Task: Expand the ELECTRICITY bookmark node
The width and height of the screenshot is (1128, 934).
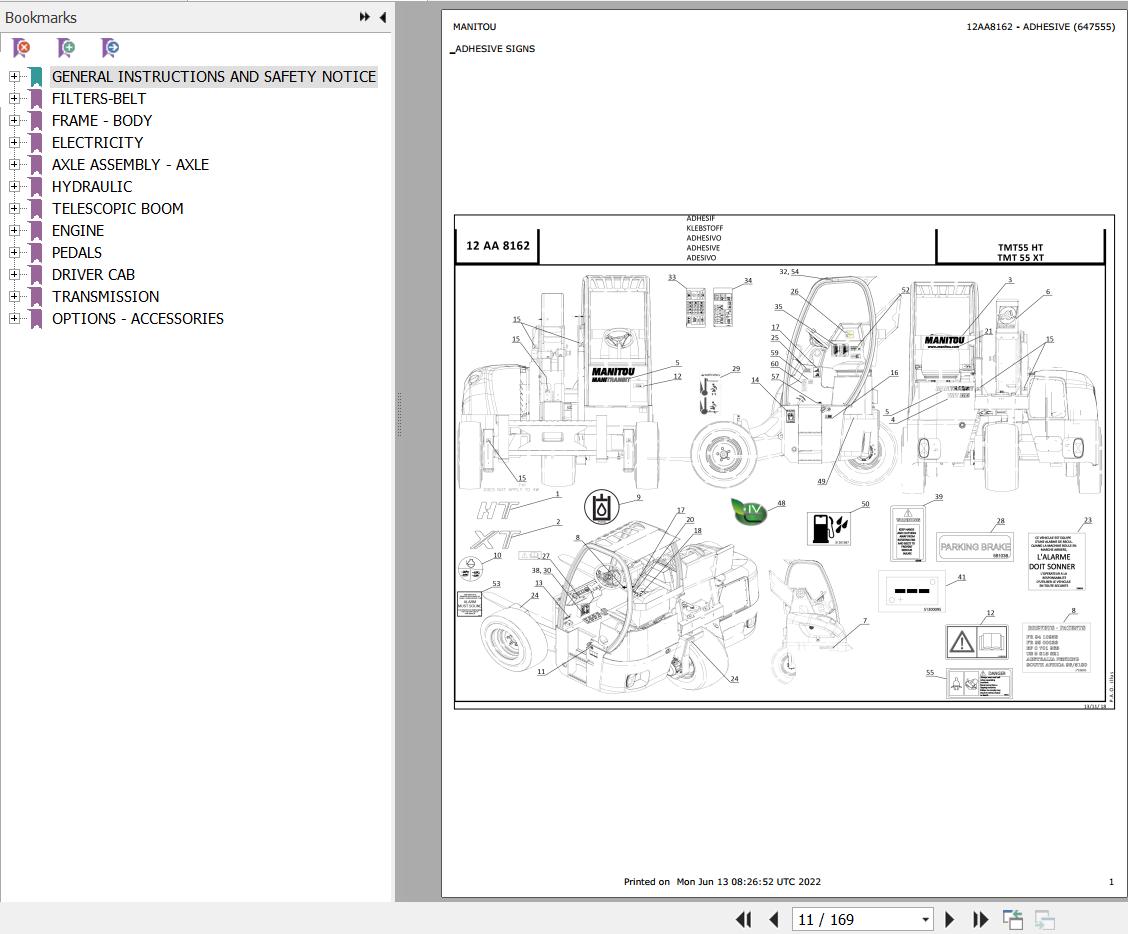Action: [x=14, y=142]
